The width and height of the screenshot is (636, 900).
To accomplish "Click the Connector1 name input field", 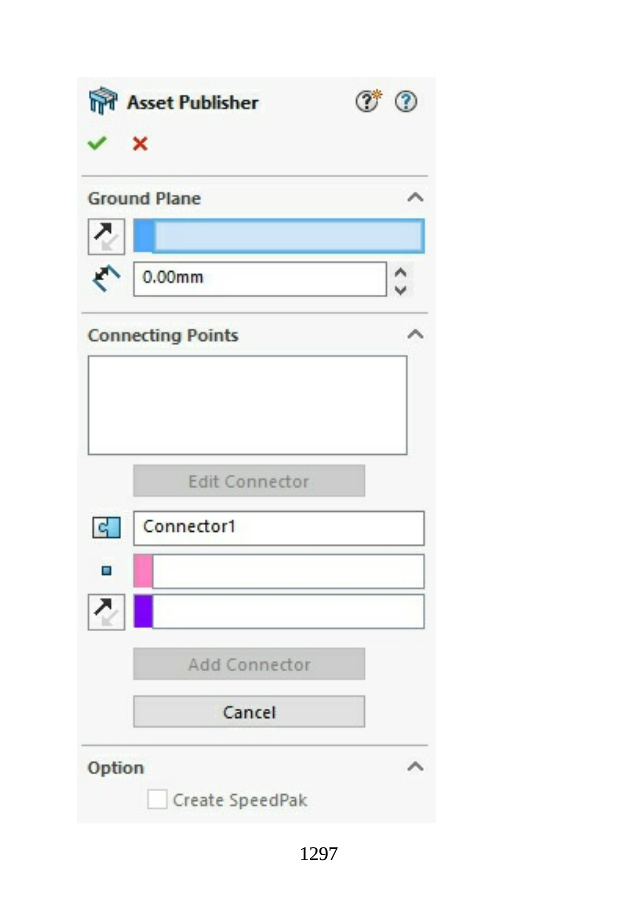I will point(278,527).
